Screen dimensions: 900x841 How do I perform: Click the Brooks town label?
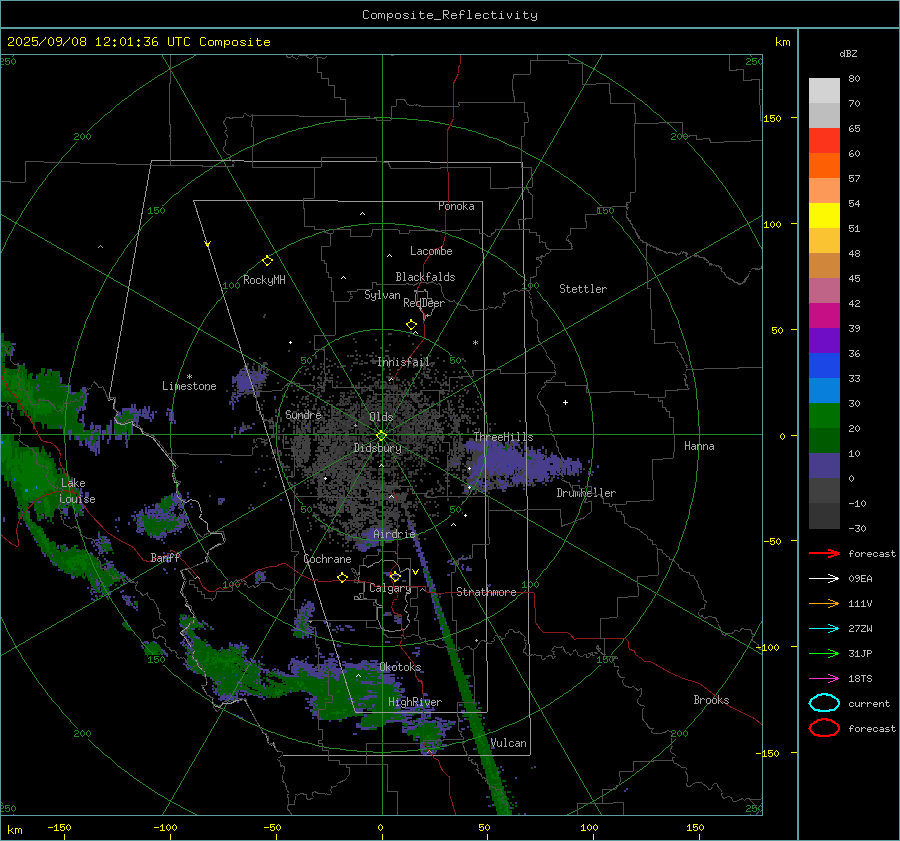[711, 700]
